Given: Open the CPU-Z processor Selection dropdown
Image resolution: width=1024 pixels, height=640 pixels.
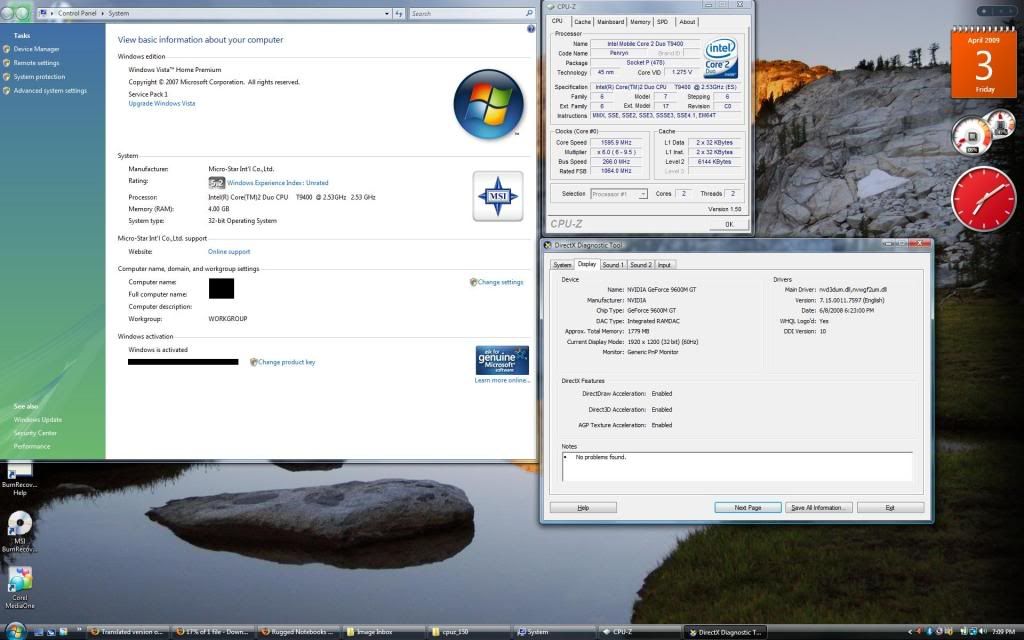Looking at the screenshot, I should click(618, 194).
